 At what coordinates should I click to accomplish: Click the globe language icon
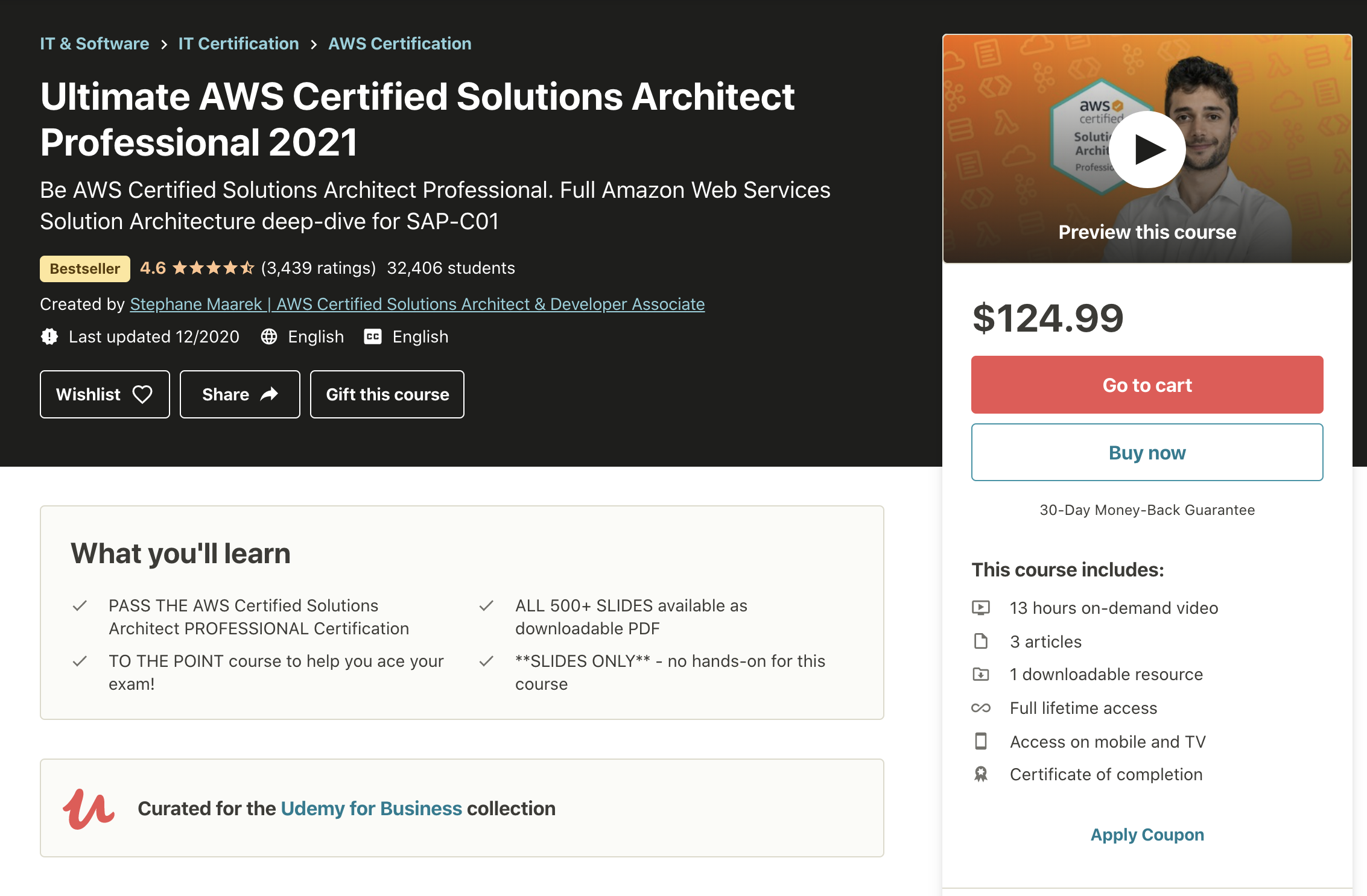click(269, 336)
